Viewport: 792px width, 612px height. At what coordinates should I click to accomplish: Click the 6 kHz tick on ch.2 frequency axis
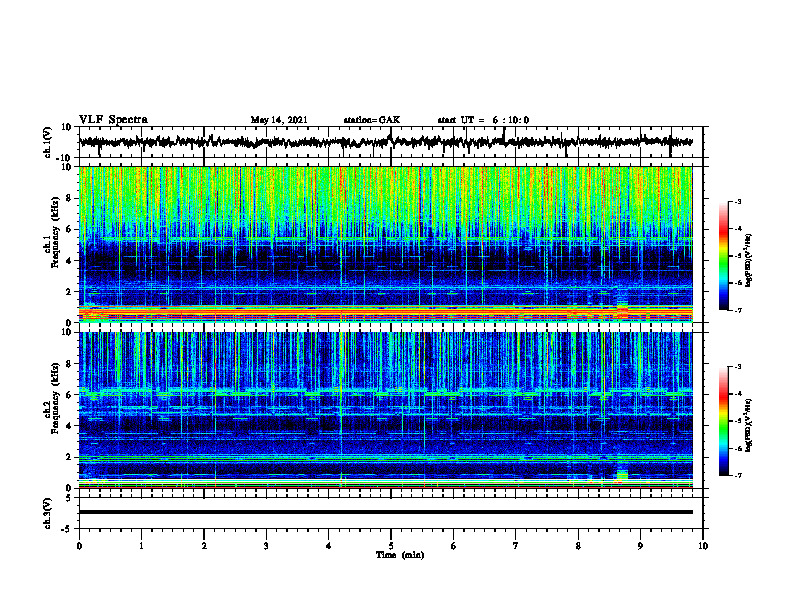70,395
